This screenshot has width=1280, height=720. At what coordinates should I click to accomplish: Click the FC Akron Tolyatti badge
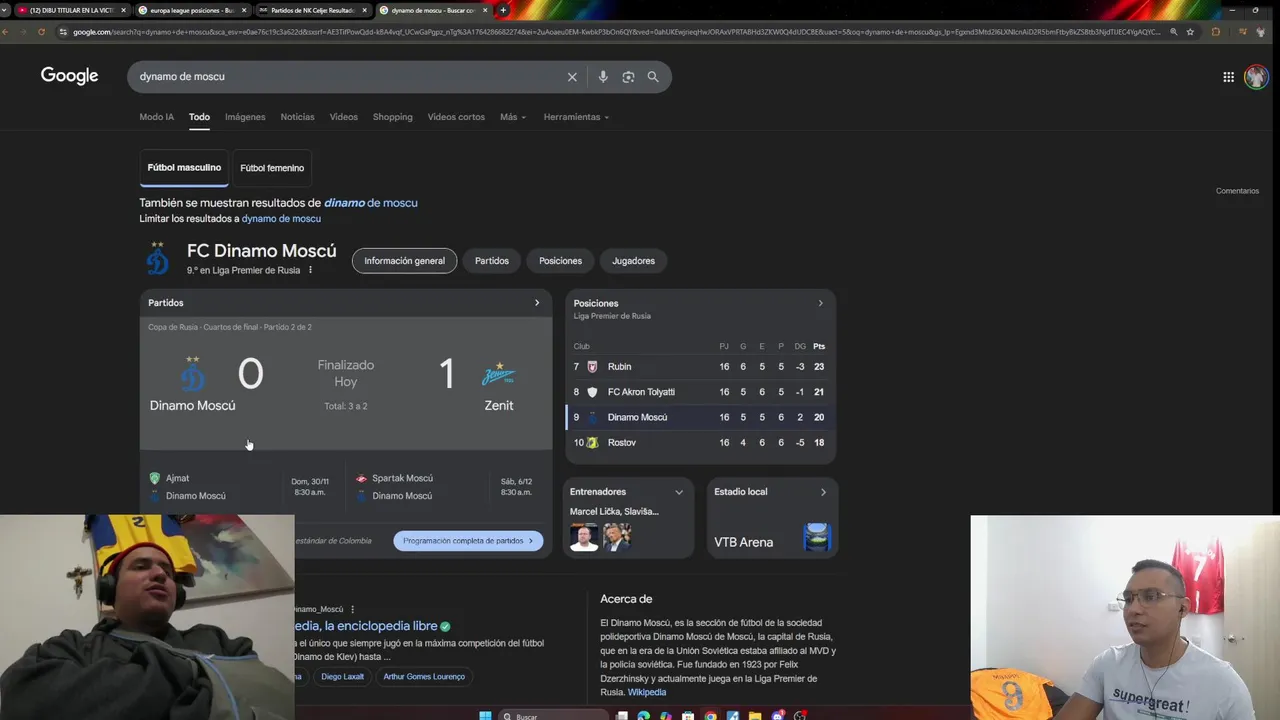coord(592,392)
